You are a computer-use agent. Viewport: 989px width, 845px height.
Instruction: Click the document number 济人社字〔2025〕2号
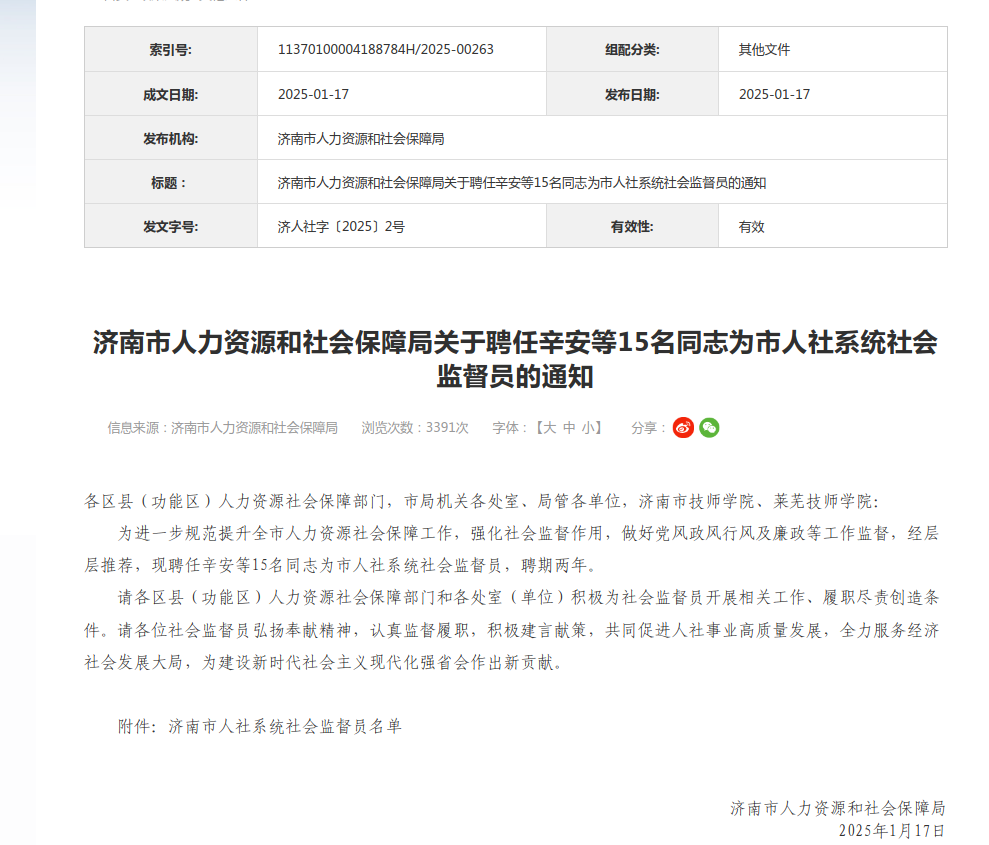(341, 227)
